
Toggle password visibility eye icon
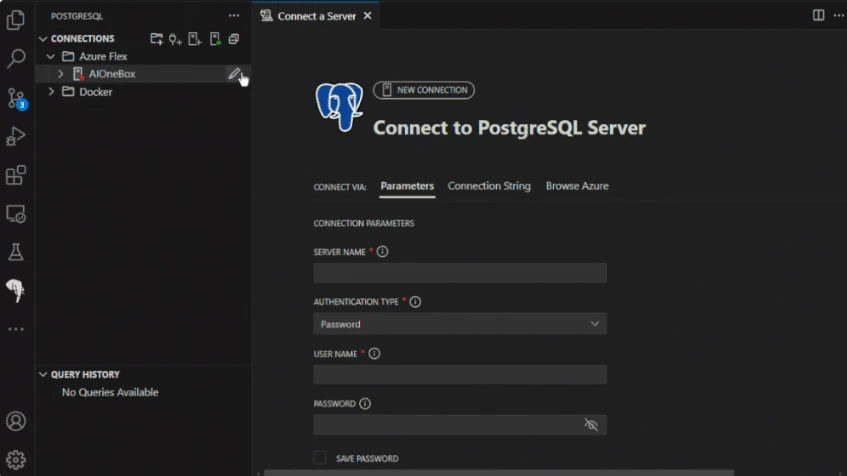click(x=591, y=425)
